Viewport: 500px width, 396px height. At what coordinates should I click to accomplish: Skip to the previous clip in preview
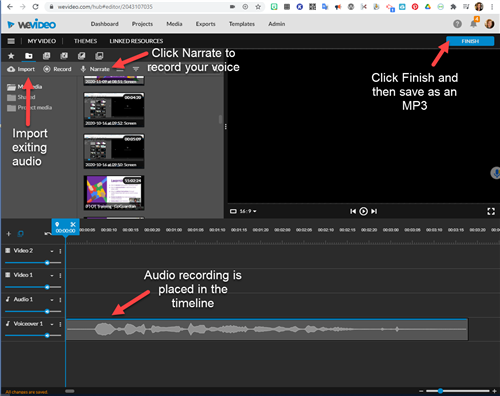(353, 211)
